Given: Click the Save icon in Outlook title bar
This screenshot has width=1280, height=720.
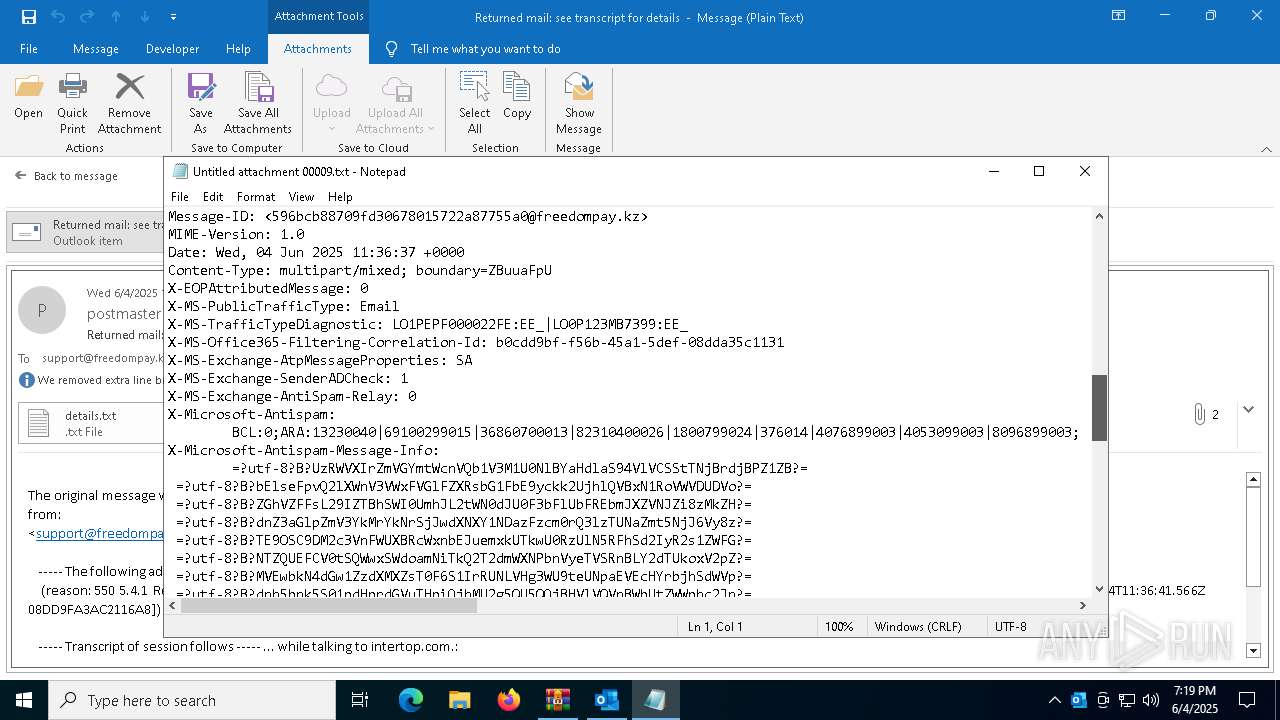Looking at the screenshot, I should tap(28, 17).
